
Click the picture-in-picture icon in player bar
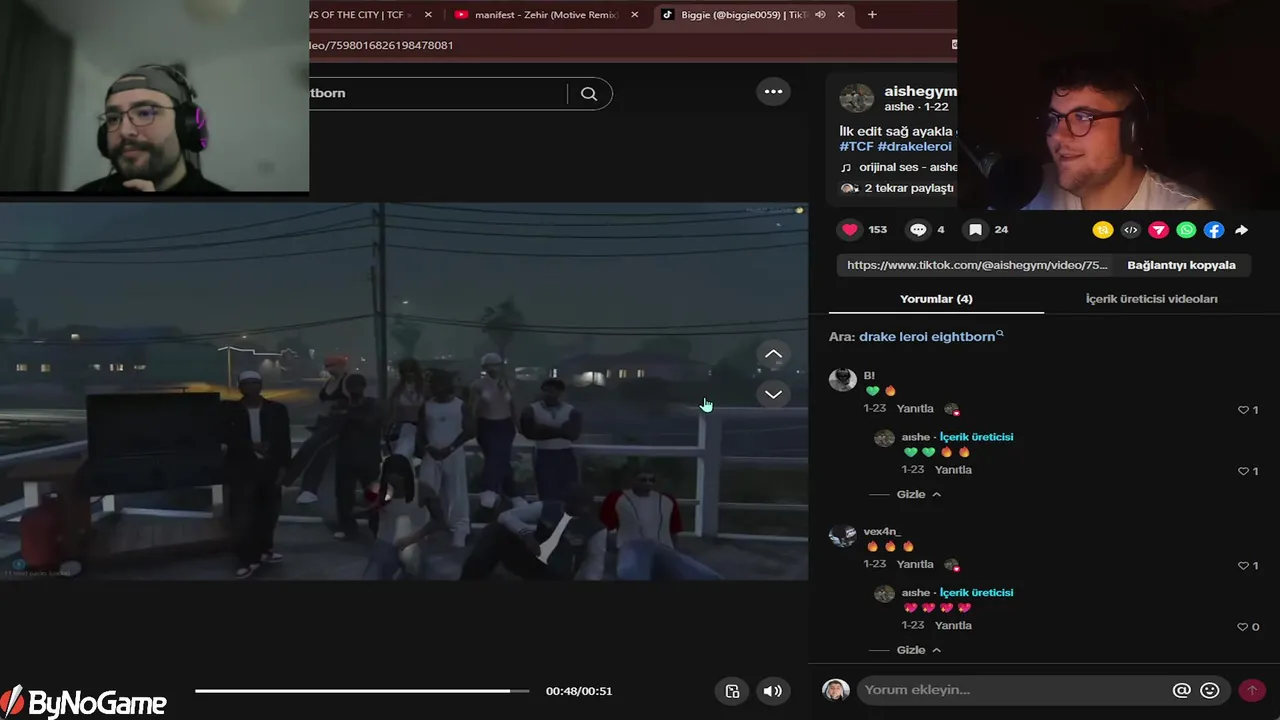click(732, 691)
